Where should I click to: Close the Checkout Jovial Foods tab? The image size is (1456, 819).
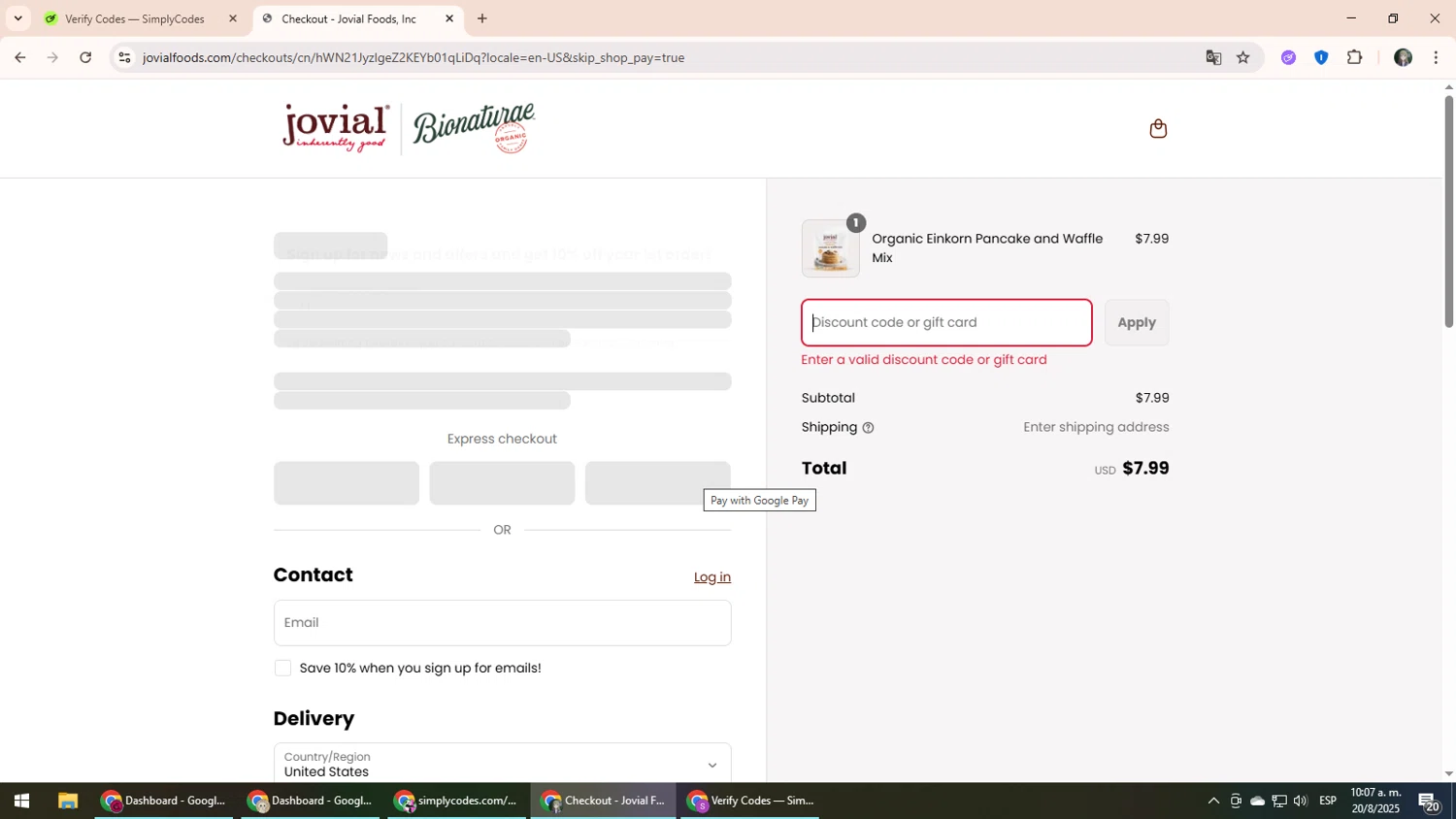point(449,18)
